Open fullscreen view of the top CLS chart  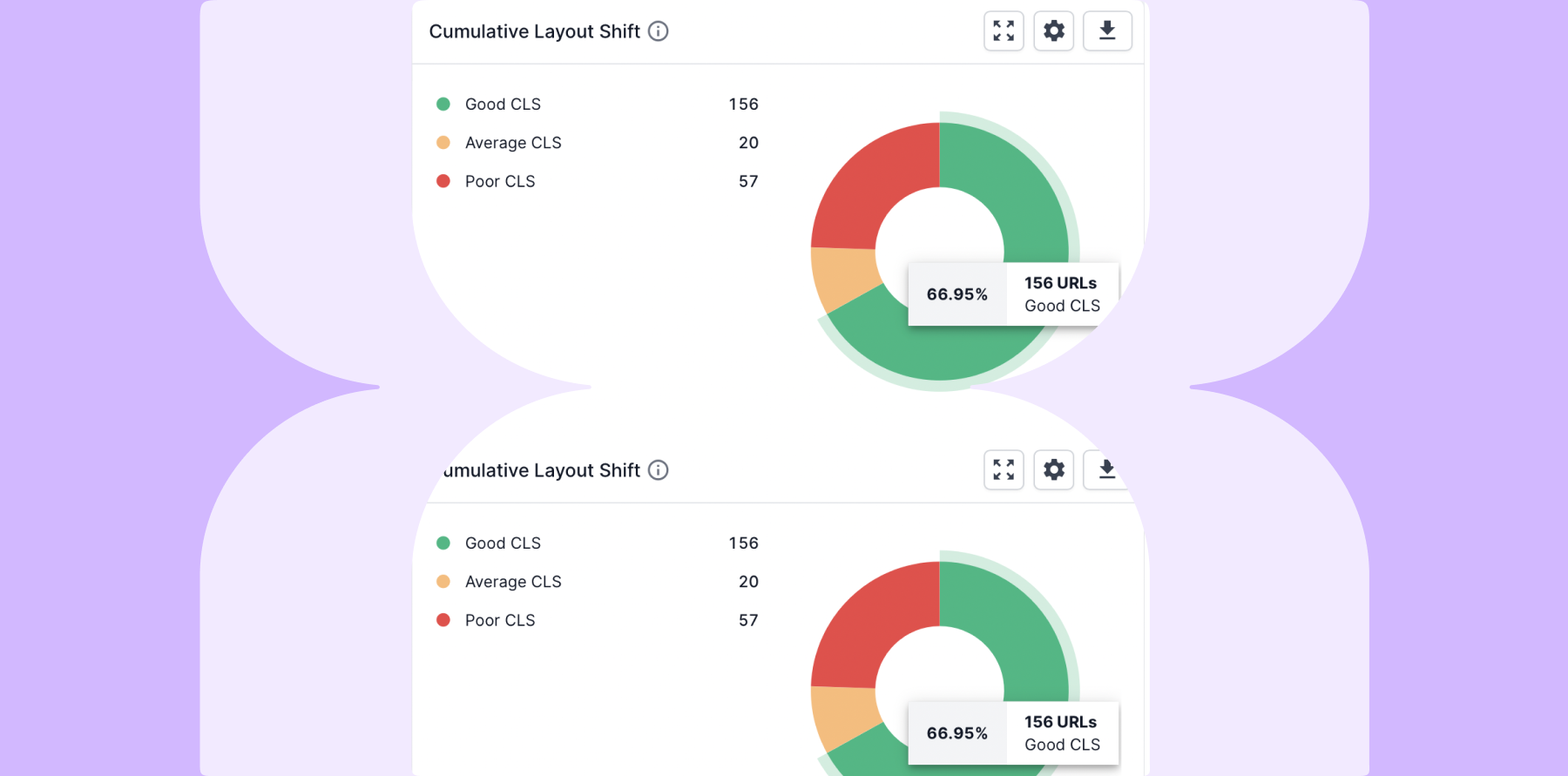pos(1004,31)
